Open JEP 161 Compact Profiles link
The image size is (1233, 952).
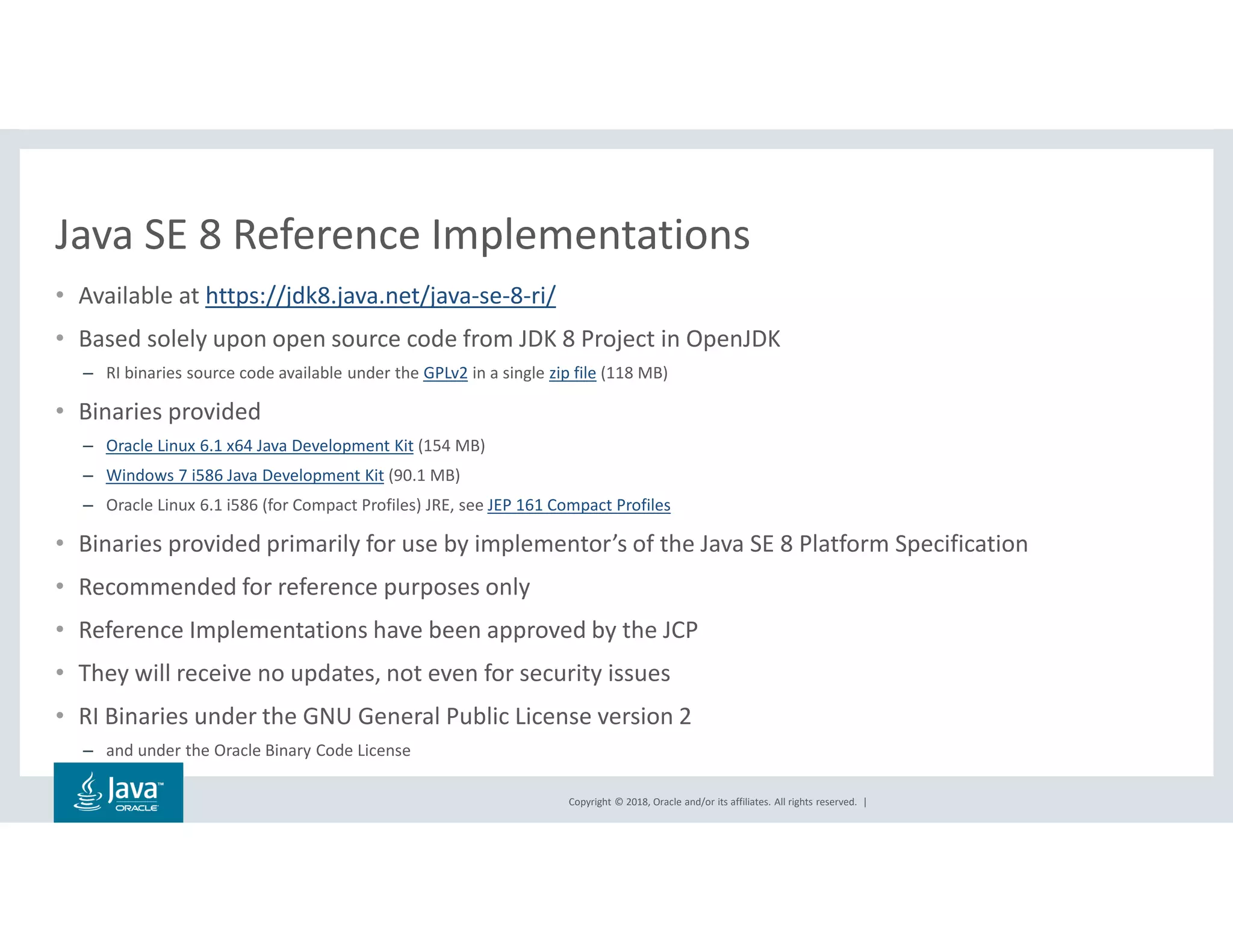pos(579,505)
